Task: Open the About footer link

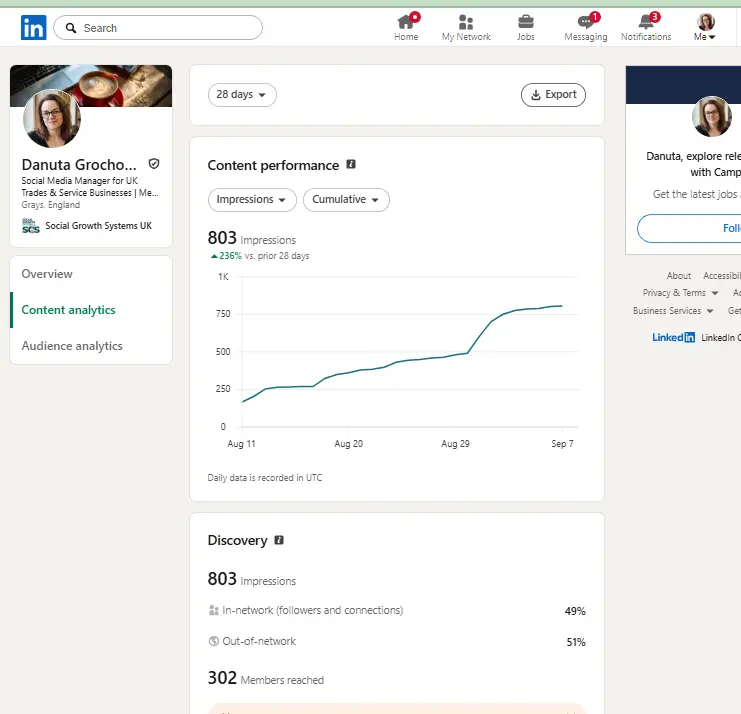Action: (679, 275)
